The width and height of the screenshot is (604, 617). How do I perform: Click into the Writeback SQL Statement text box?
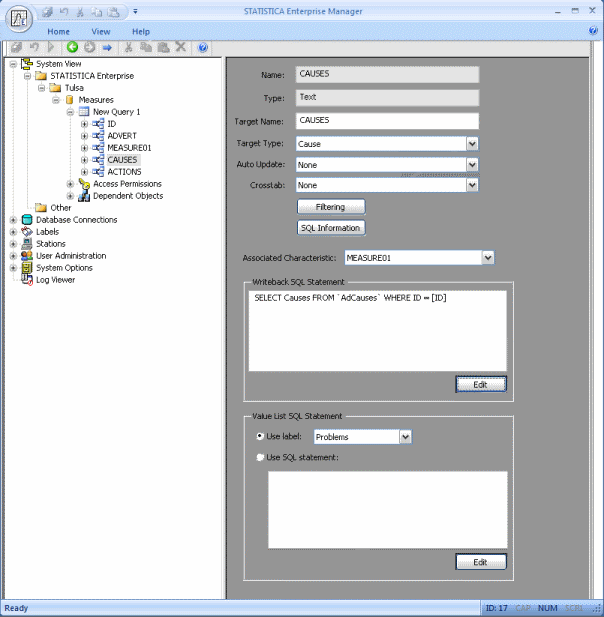click(x=377, y=331)
